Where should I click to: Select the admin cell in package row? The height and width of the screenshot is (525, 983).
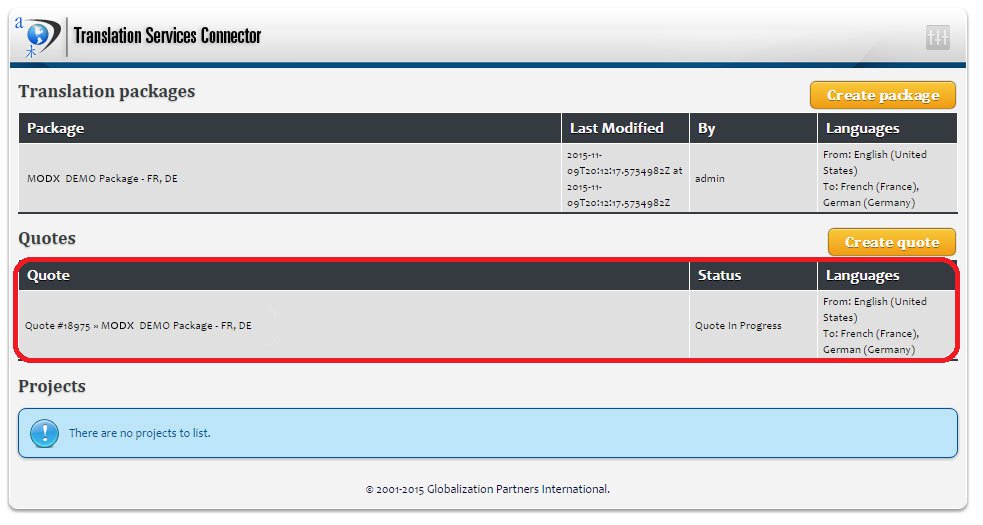(x=754, y=178)
